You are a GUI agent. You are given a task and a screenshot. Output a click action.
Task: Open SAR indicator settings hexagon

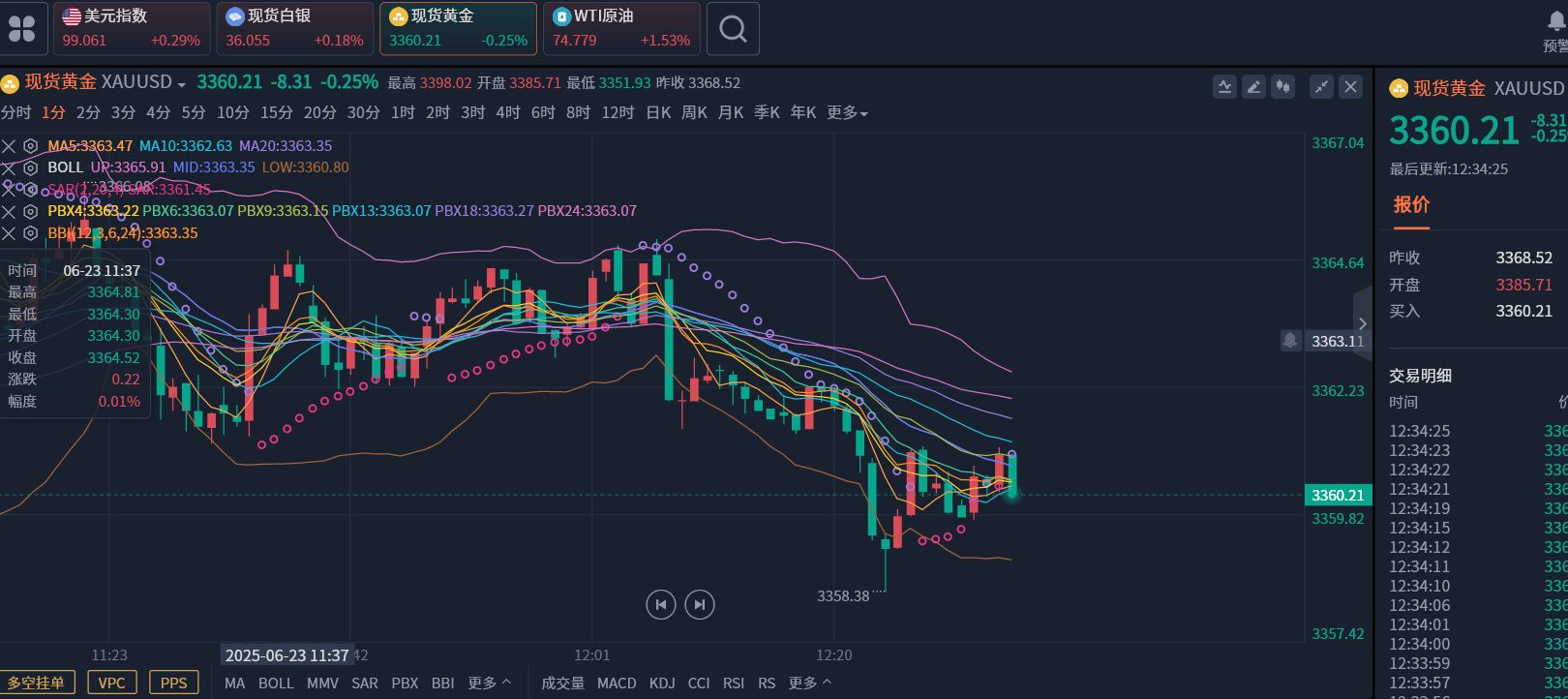[30, 190]
